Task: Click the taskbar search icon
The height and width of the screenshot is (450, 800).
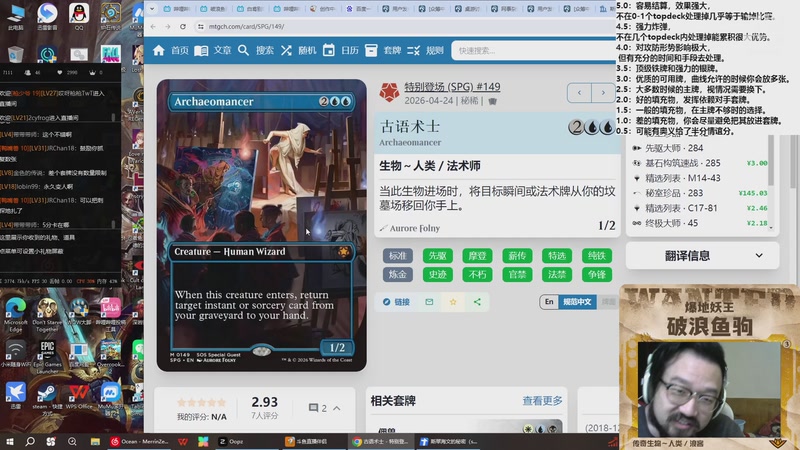Action: [x=30, y=441]
